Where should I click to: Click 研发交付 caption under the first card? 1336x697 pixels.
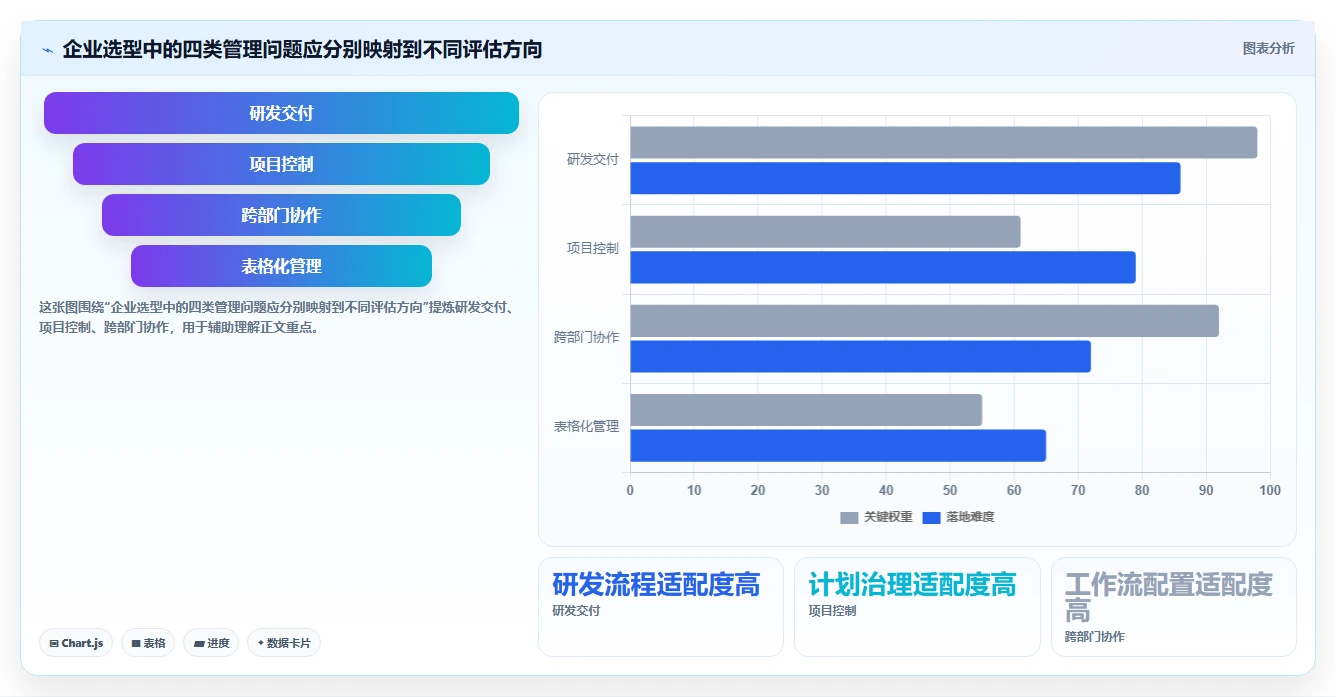pos(576,611)
